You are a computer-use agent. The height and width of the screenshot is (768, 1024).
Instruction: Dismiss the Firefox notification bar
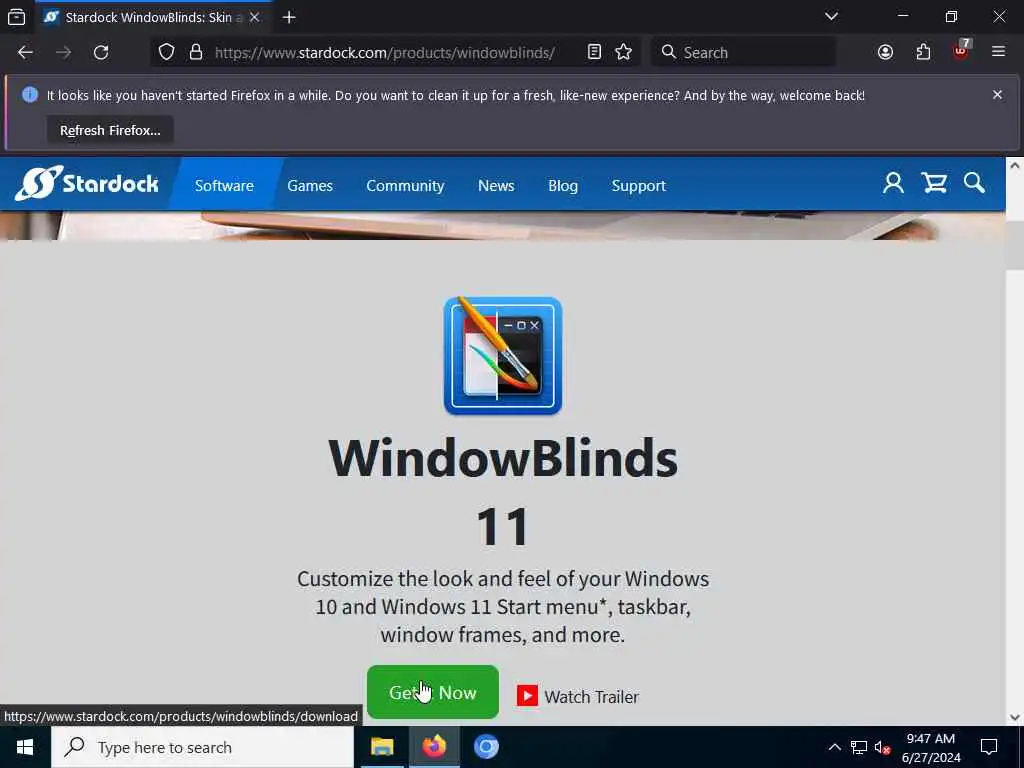pos(997,95)
